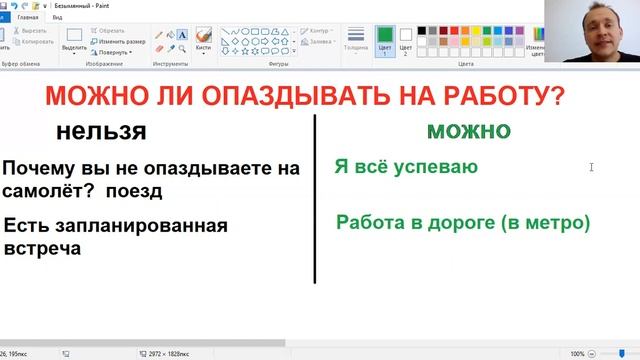Select the Text tool (A)
Screen dimensions: 640x360
[x=182, y=36]
